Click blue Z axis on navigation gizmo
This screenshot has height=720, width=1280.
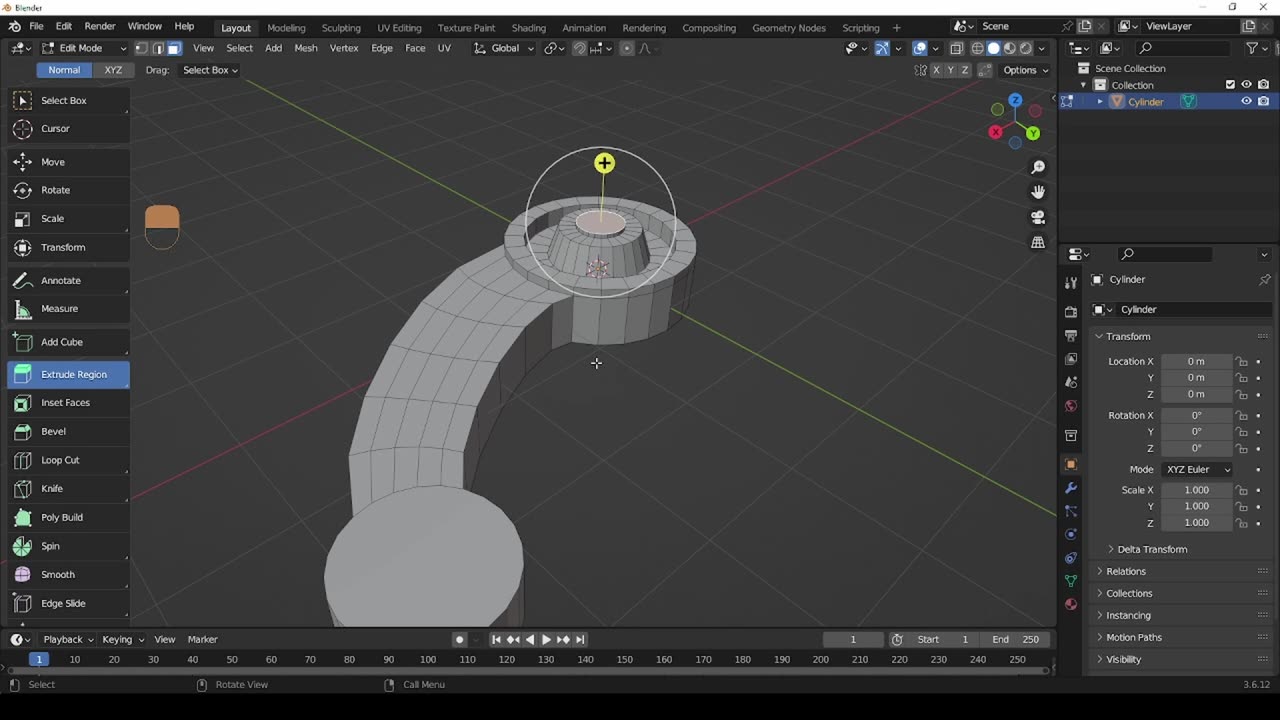tap(1015, 100)
